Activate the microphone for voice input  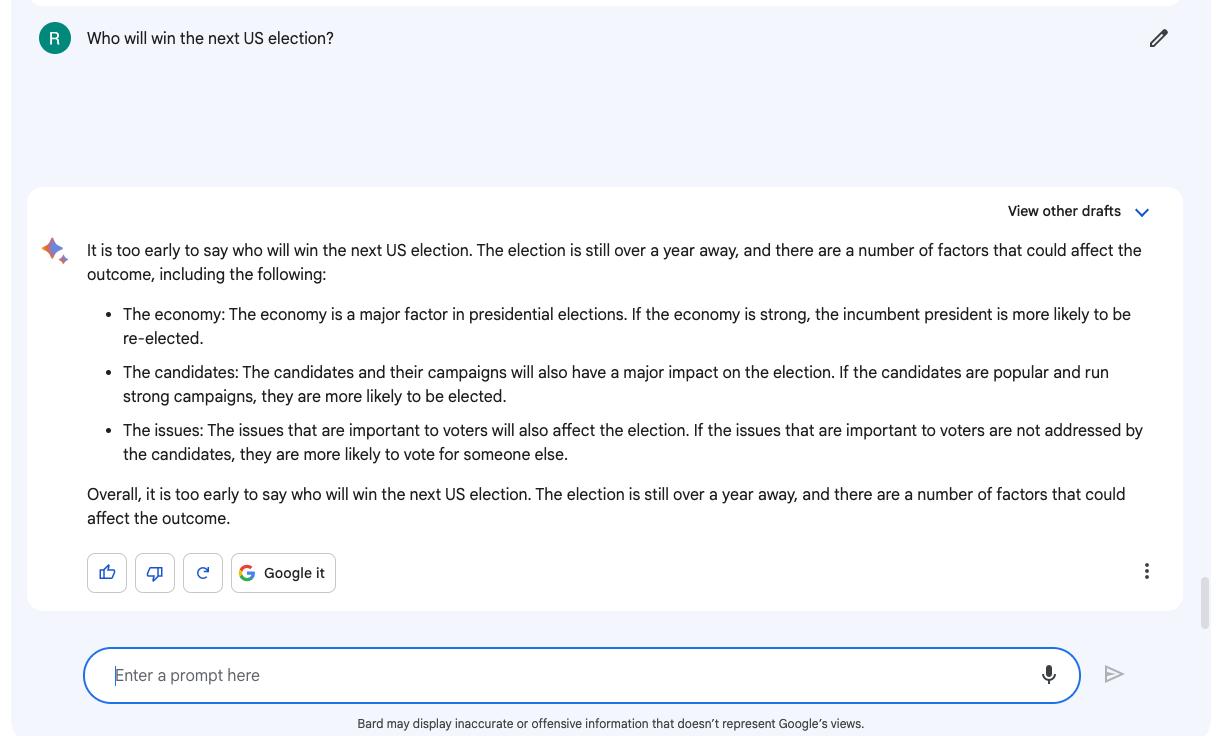[1049, 675]
